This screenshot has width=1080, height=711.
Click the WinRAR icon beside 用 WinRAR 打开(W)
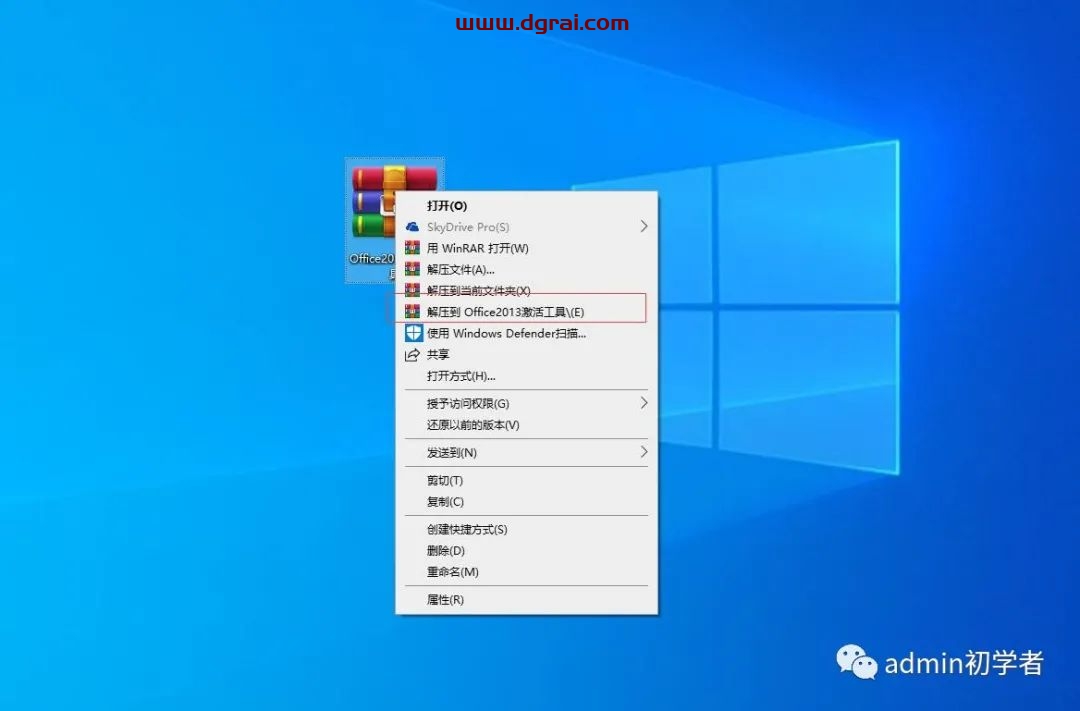pyautogui.click(x=412, y=248)
